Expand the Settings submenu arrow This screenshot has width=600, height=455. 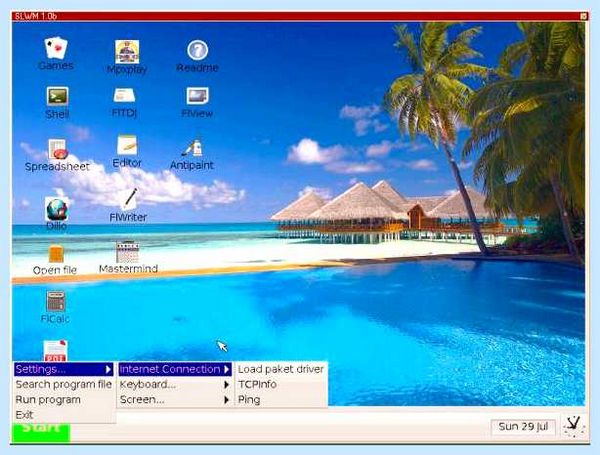click(108, 369)
